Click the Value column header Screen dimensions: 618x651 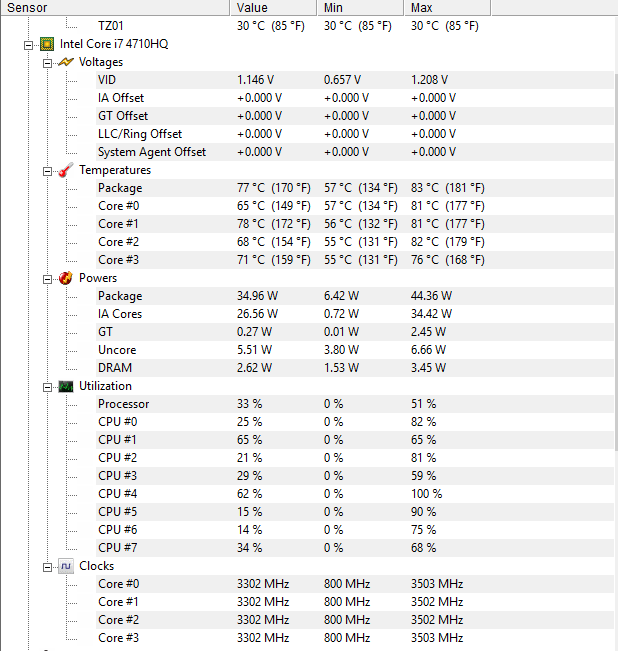point(275,7)
